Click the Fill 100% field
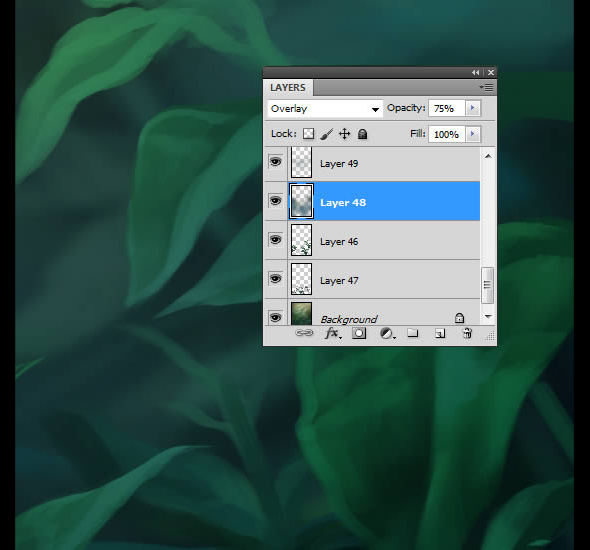This screenshot has height=550, width=590. click(447, 134)
